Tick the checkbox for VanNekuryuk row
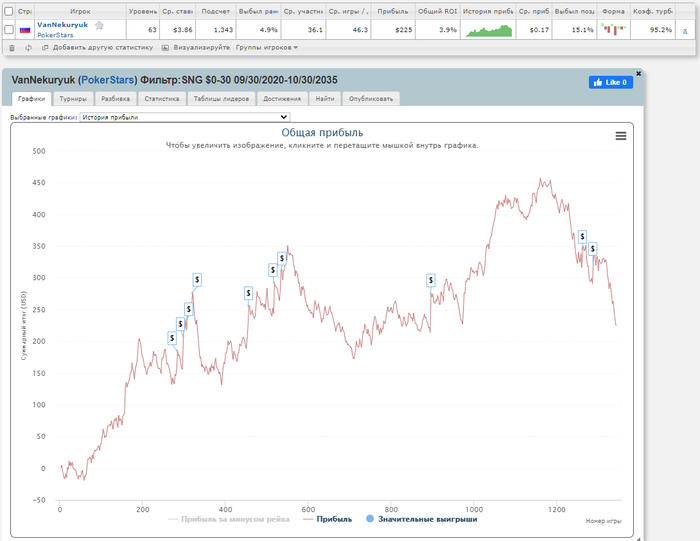 (8, 29)
